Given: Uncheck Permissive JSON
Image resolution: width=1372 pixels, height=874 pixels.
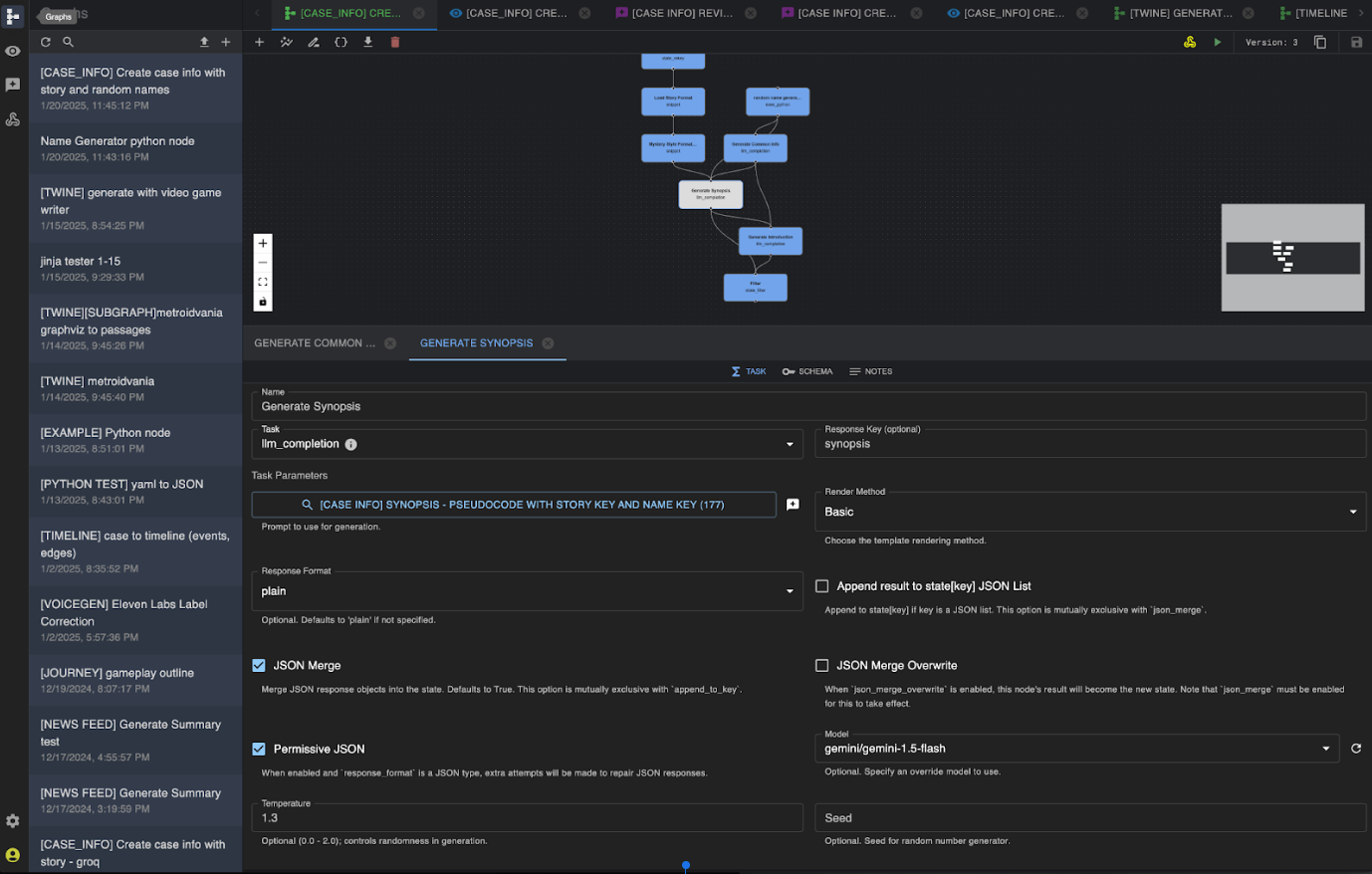Looking at the screenshot, I should [259, 749].
